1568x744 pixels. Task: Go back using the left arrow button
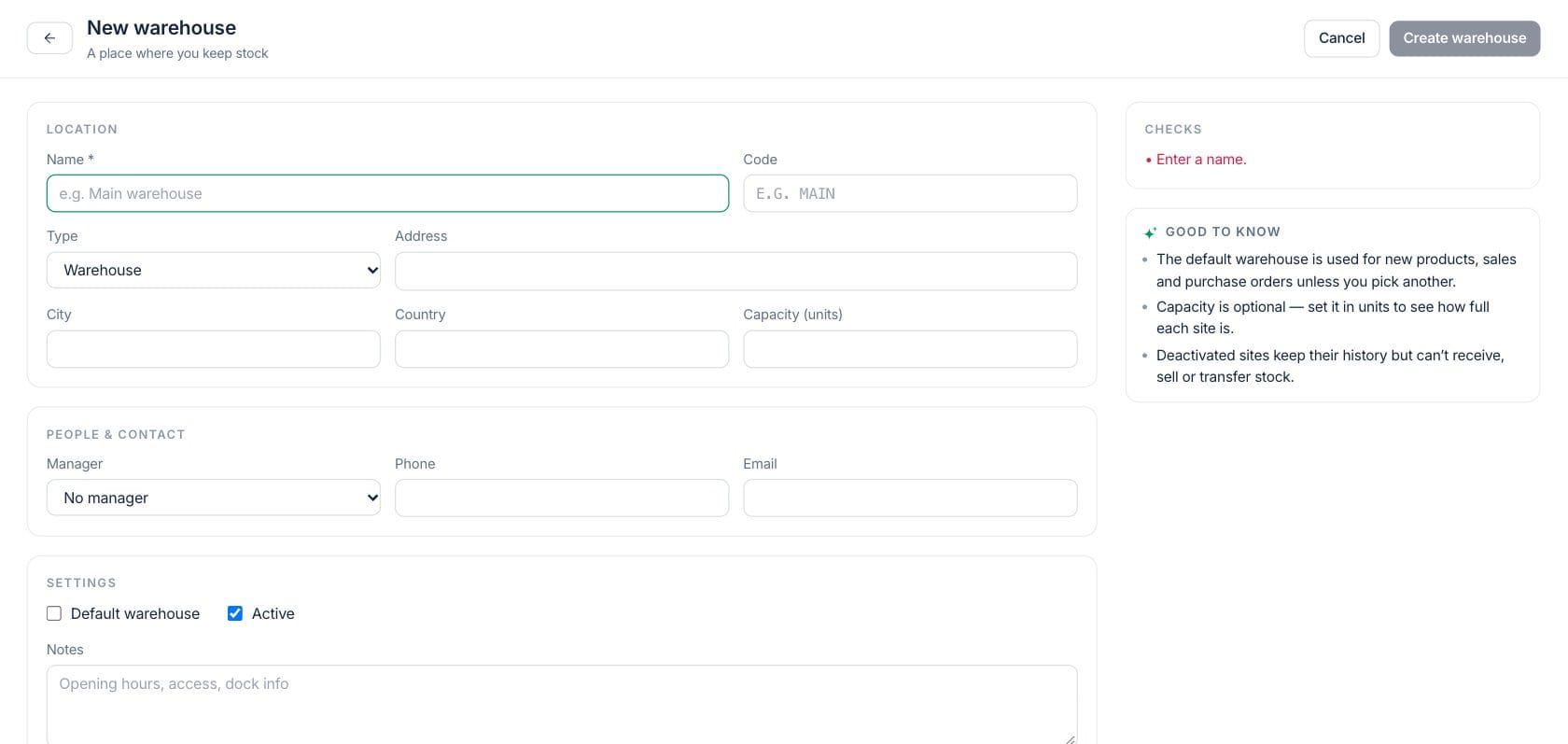[49, 38]
